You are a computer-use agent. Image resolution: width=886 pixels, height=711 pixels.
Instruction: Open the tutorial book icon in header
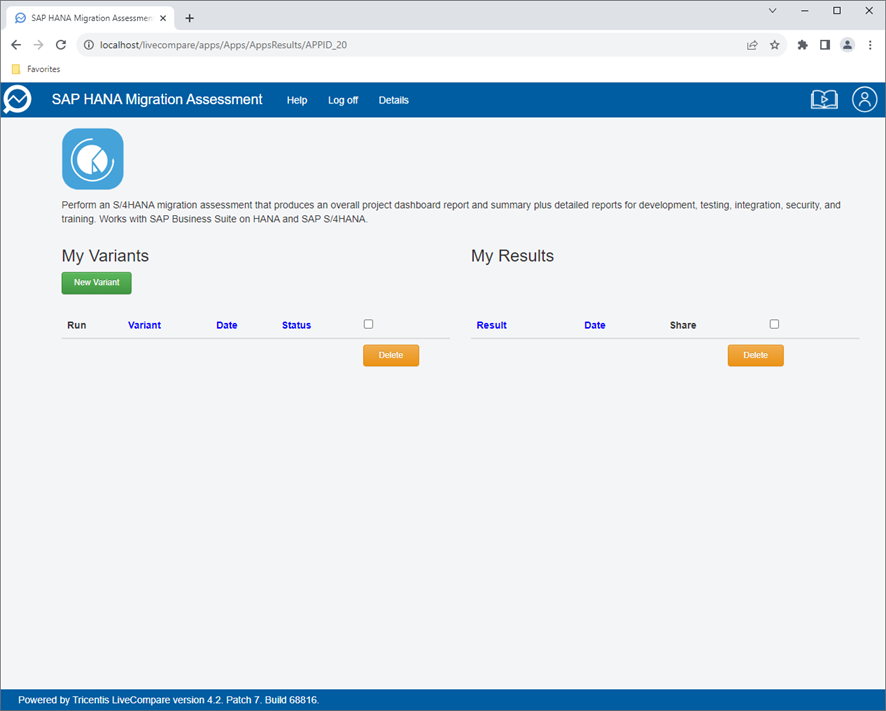[824, 99]
